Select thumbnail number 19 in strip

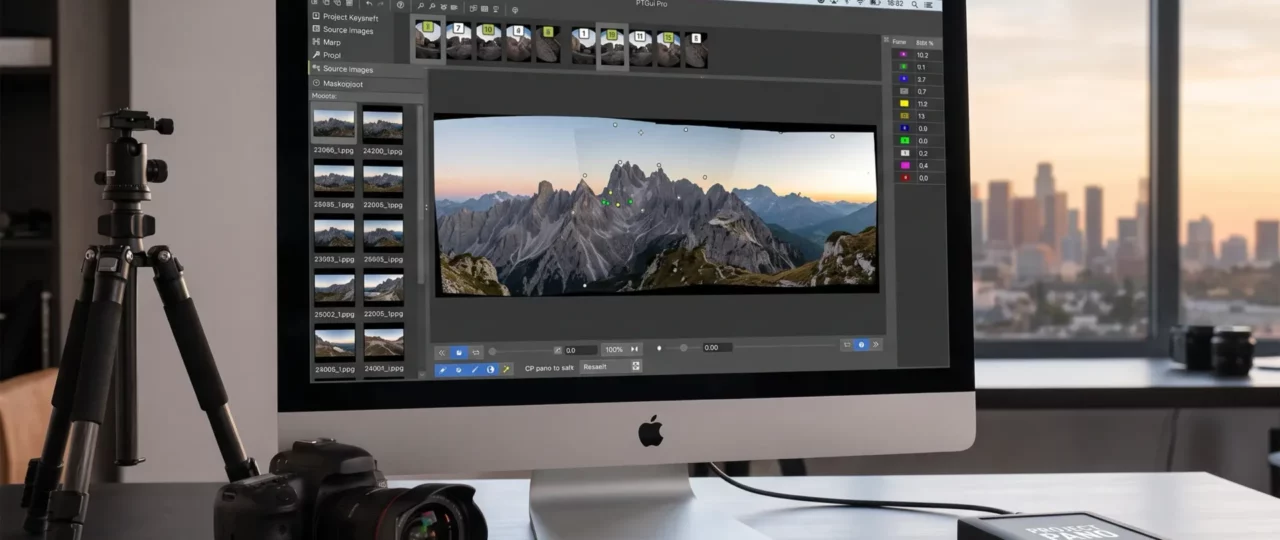tap(612, 46)
